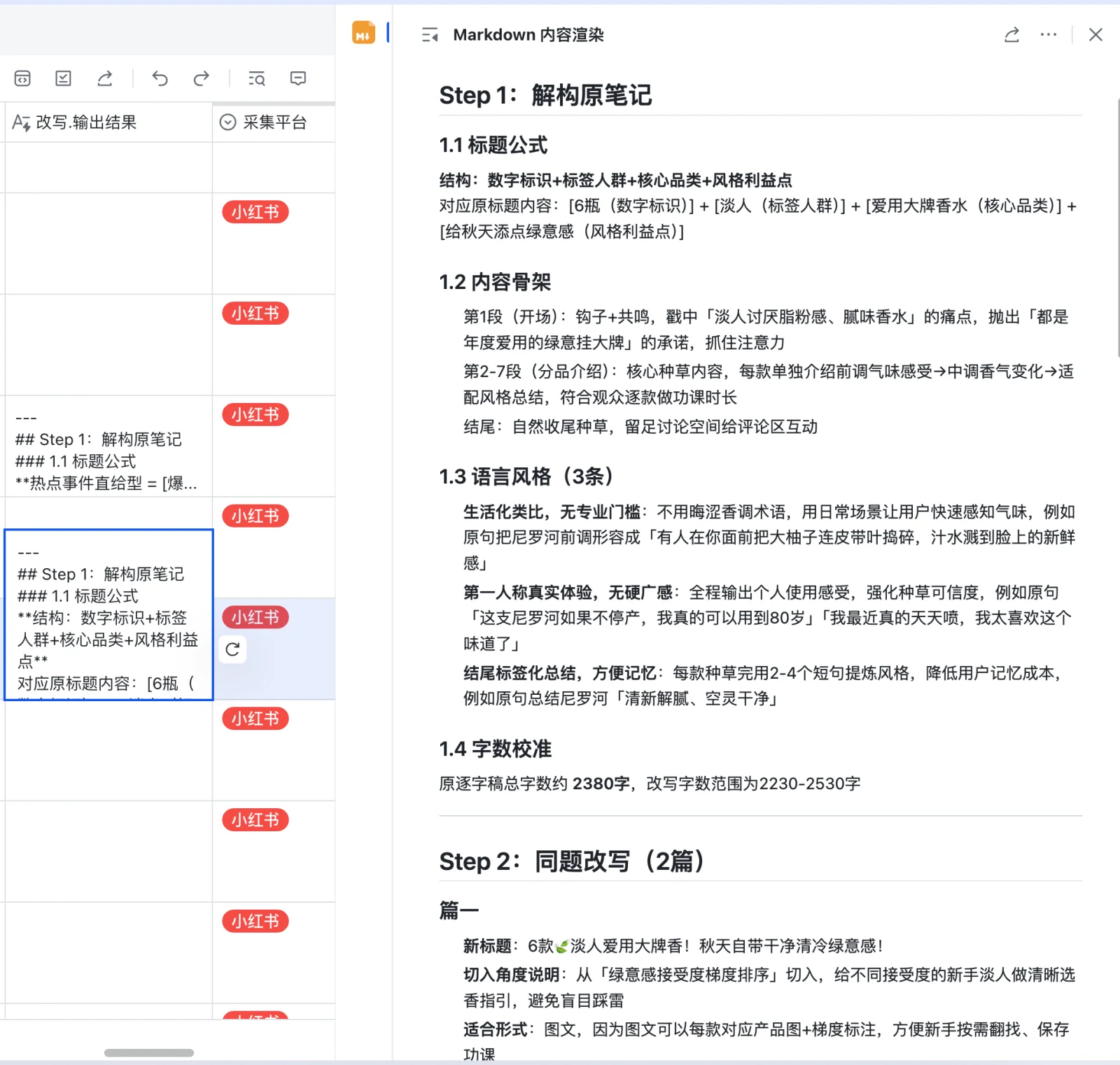Click the share arrow in left toolbar
Image resolution: width=1120 pixels, height=1065 pixels.
click(x=105, y=78)
